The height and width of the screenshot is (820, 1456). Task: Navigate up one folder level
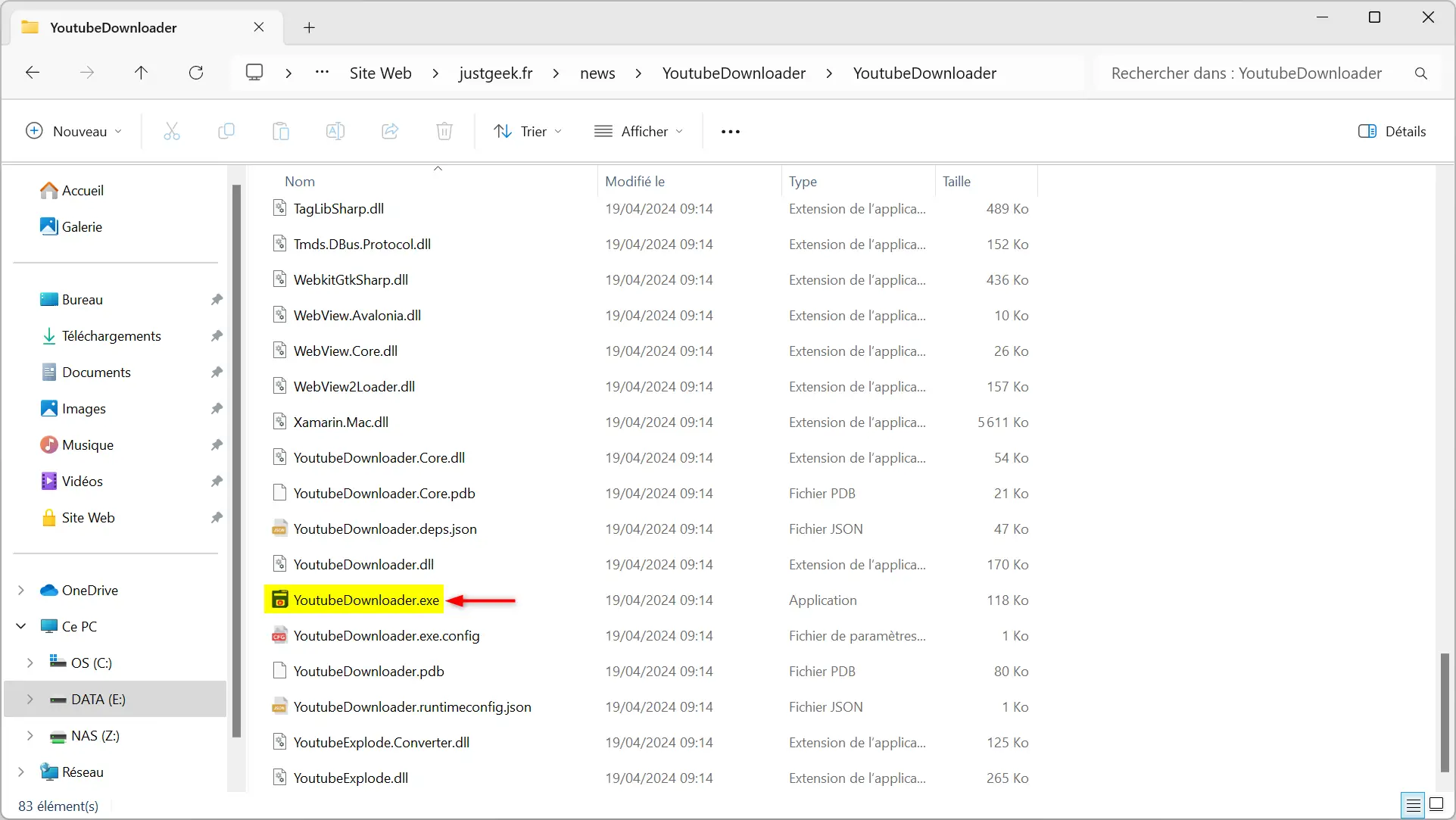click(x=141, y=73)
